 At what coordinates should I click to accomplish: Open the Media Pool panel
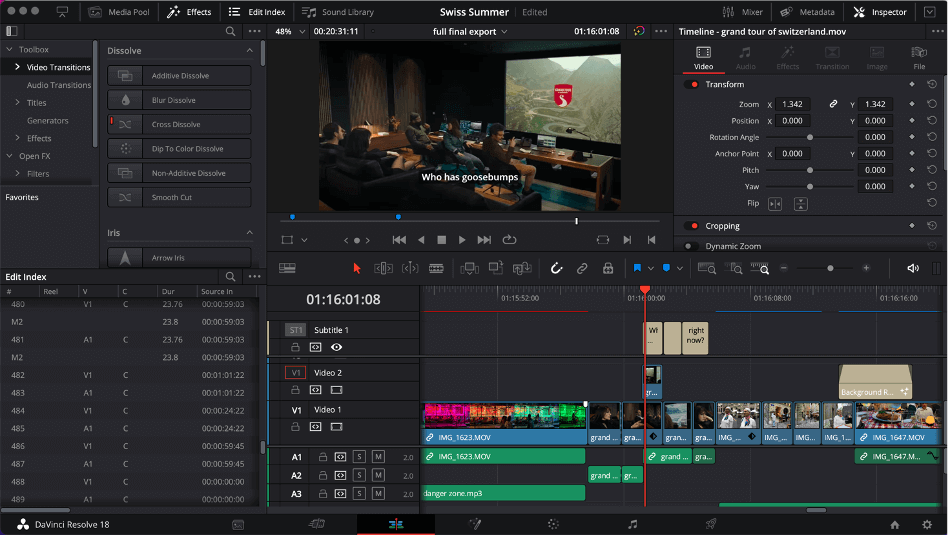pos(117,12)
